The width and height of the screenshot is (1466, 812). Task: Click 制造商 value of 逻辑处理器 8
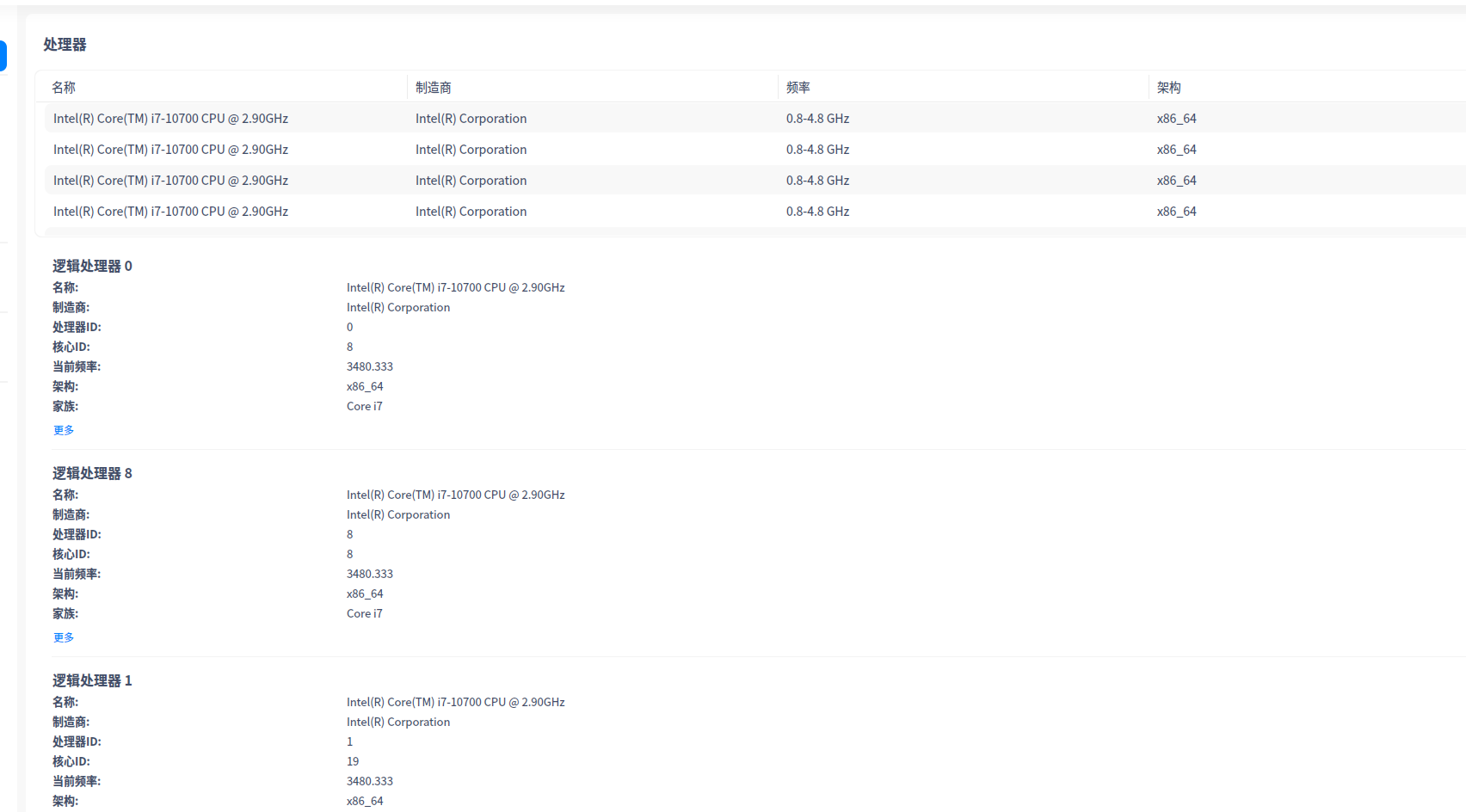tap(398, 514)
